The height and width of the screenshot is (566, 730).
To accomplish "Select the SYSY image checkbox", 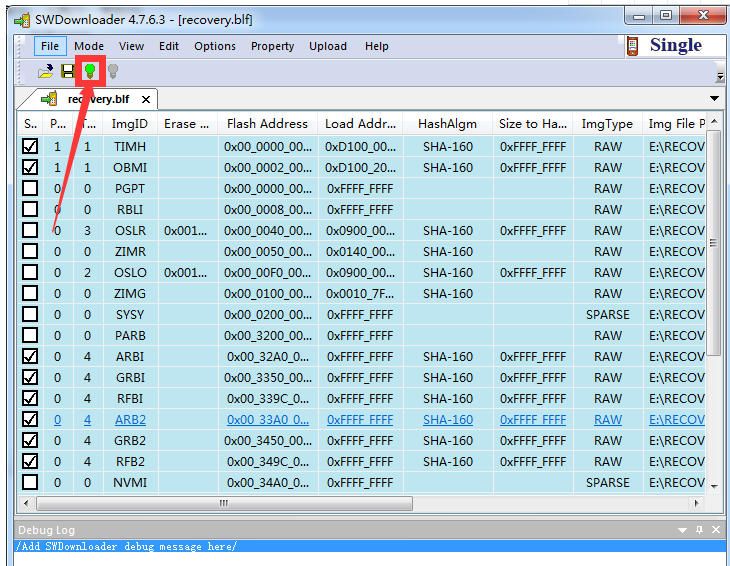I will (x=30, y=314).
